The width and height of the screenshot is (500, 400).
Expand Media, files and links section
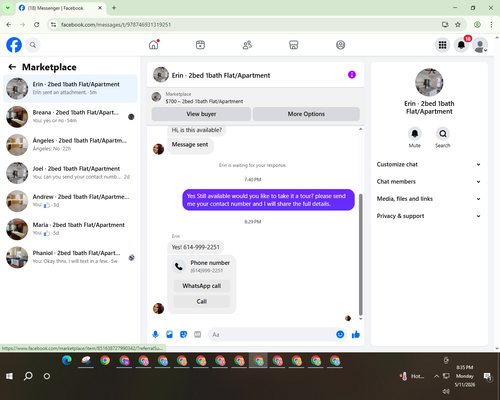(x=429, y=199)
